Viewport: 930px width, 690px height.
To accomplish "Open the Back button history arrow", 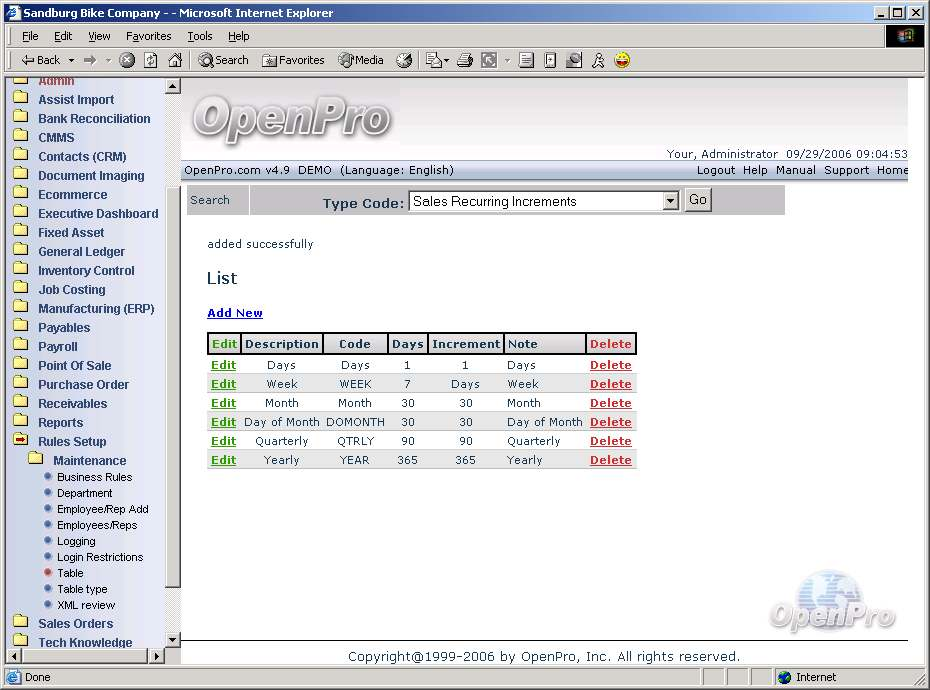I will [70, 60].
